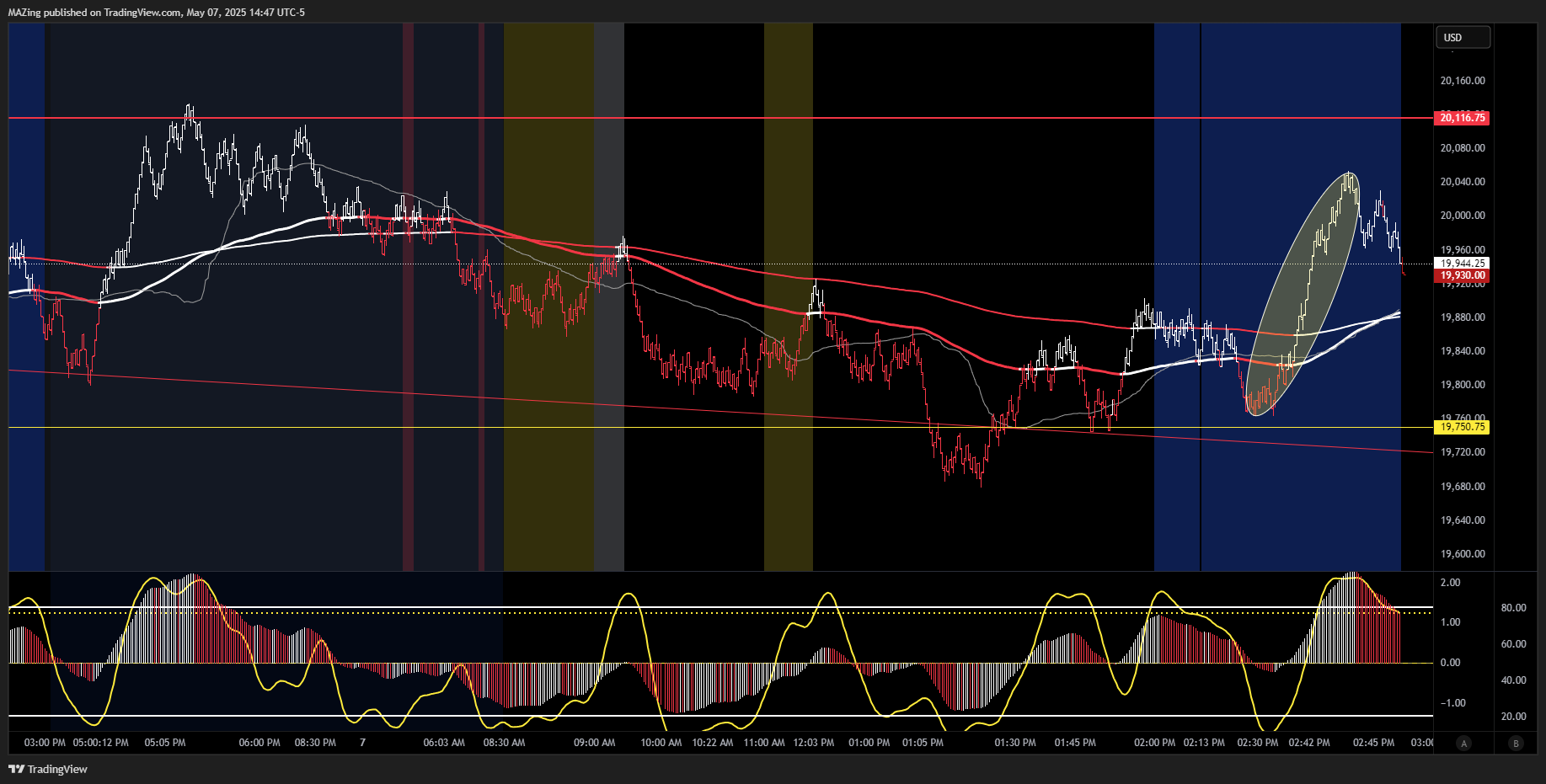Click the MAZing published on TradingView.com header
Screen dimensions: 1546x784
[x=157, y=13]
